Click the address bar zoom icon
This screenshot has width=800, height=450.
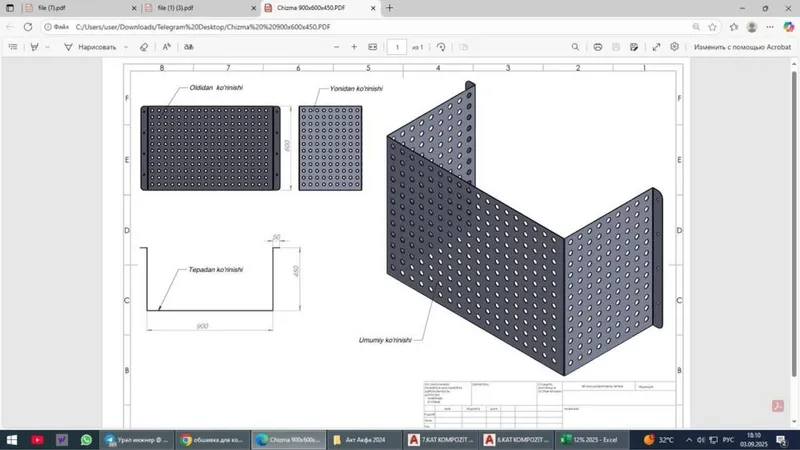(696, 27)
